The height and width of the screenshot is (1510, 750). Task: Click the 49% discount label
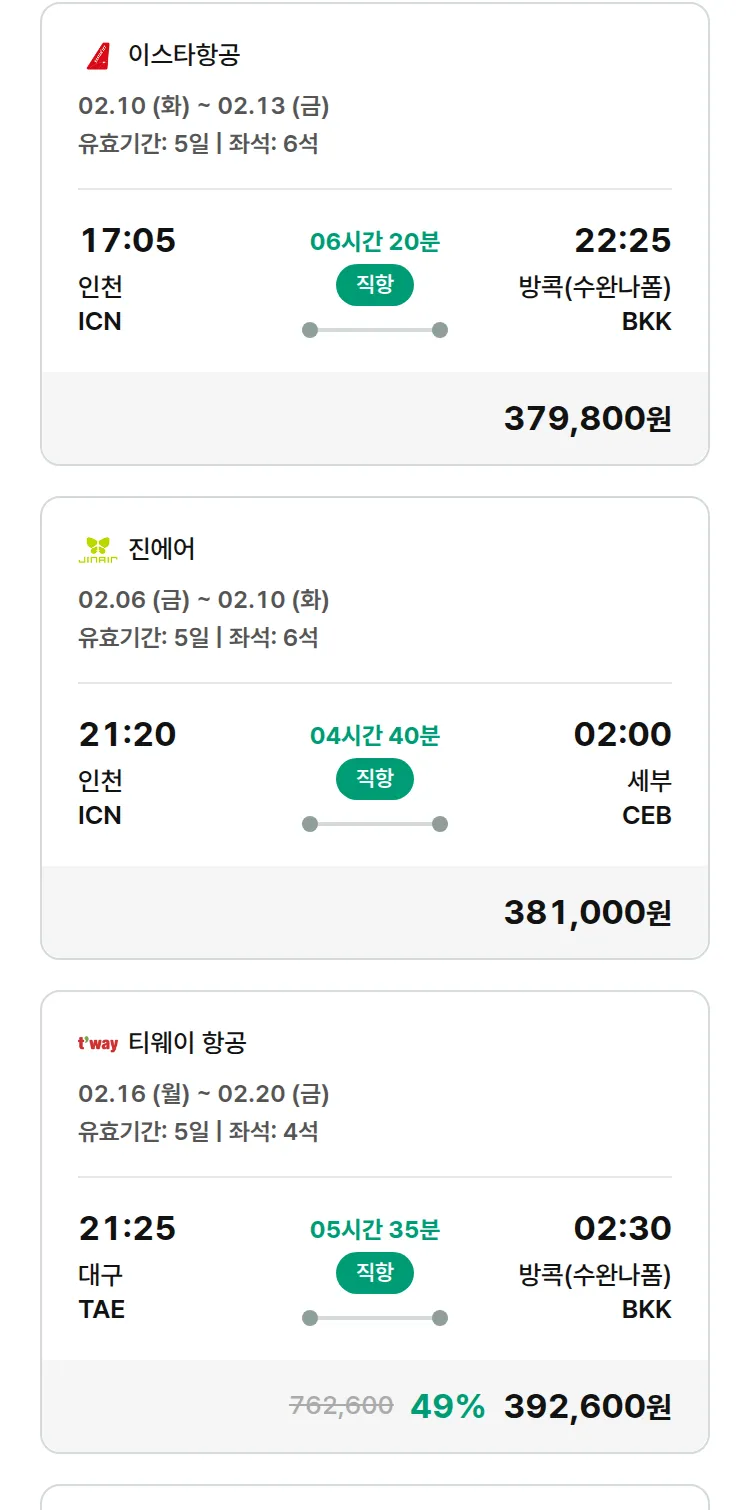click(x=447, y=1407)
